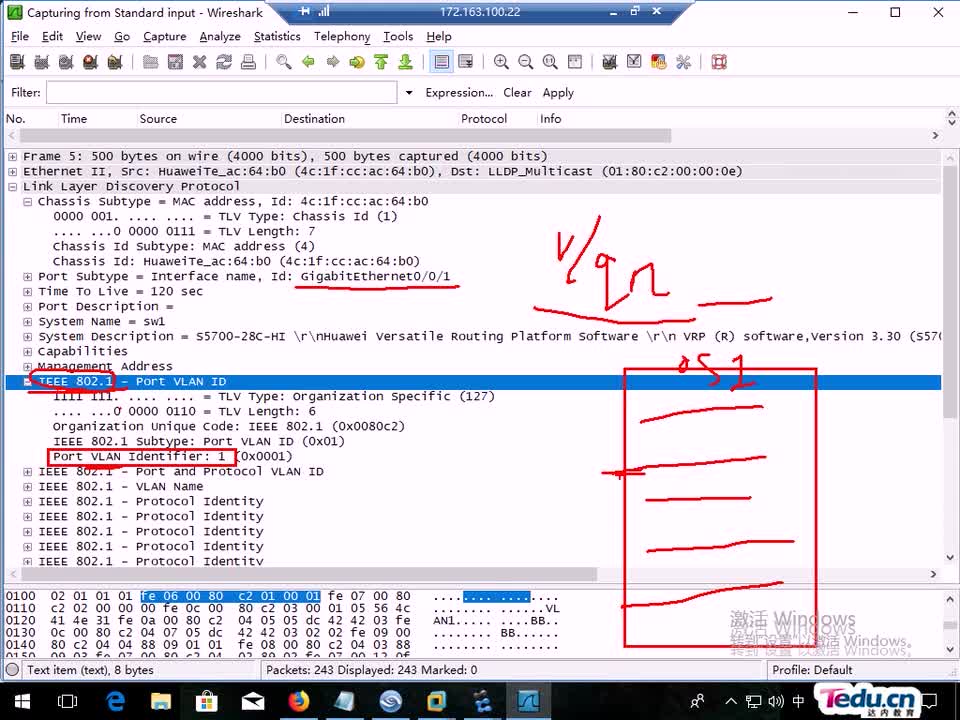
Task: Save this capture file icon
Action: tap(175, 62)
